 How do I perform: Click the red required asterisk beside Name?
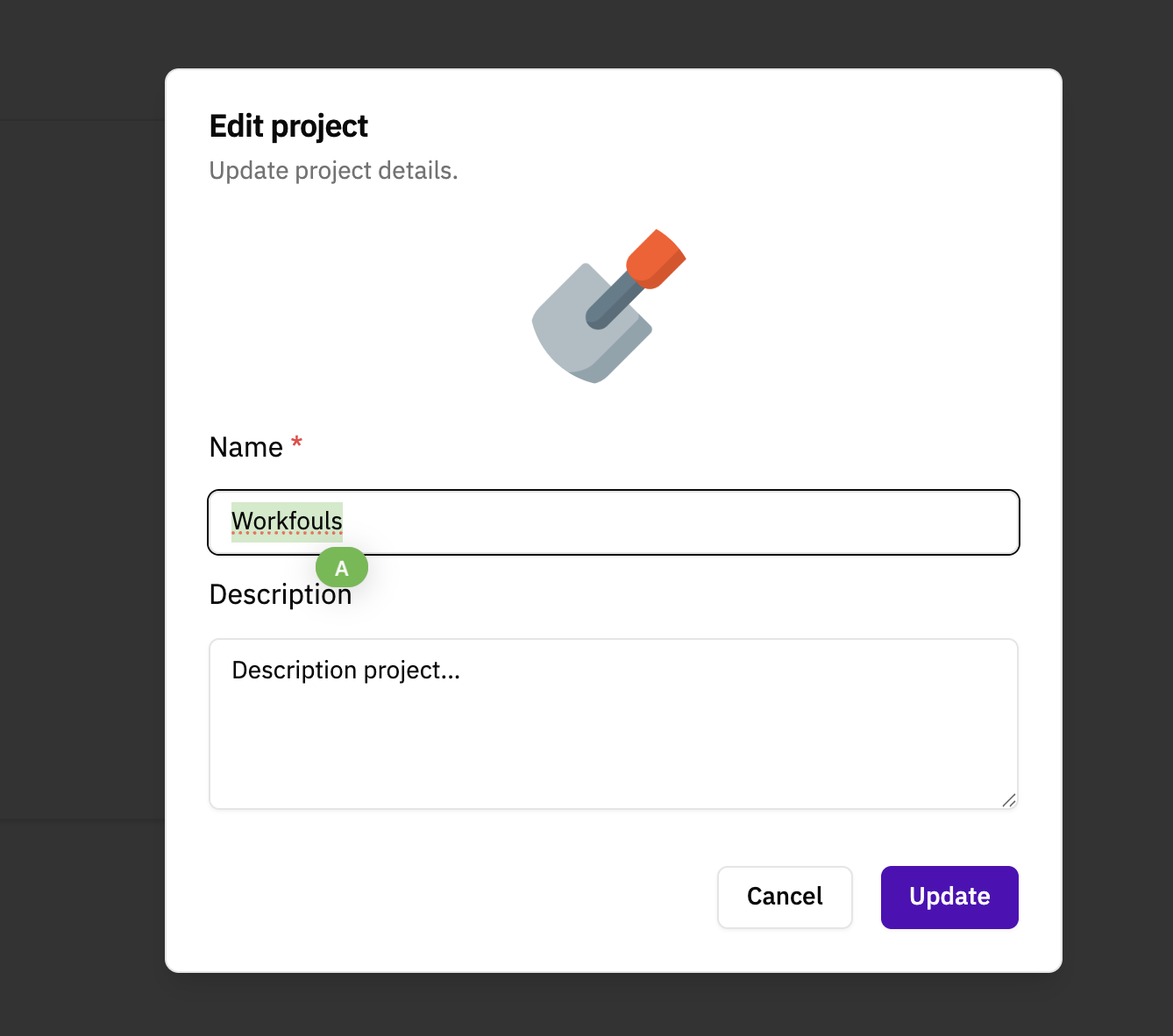296,443
